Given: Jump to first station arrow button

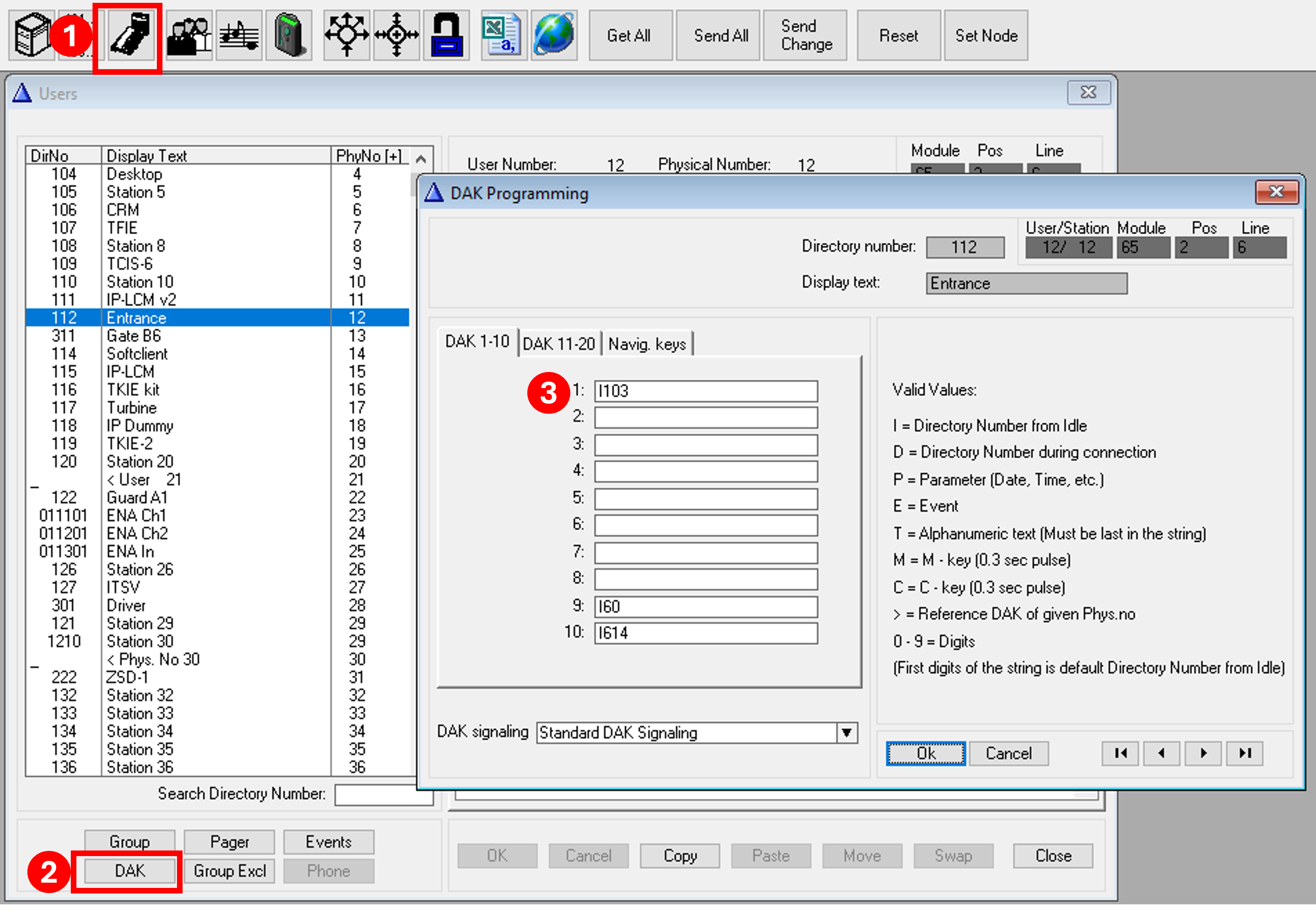Looking at the screenshot, I should 1120,753.
